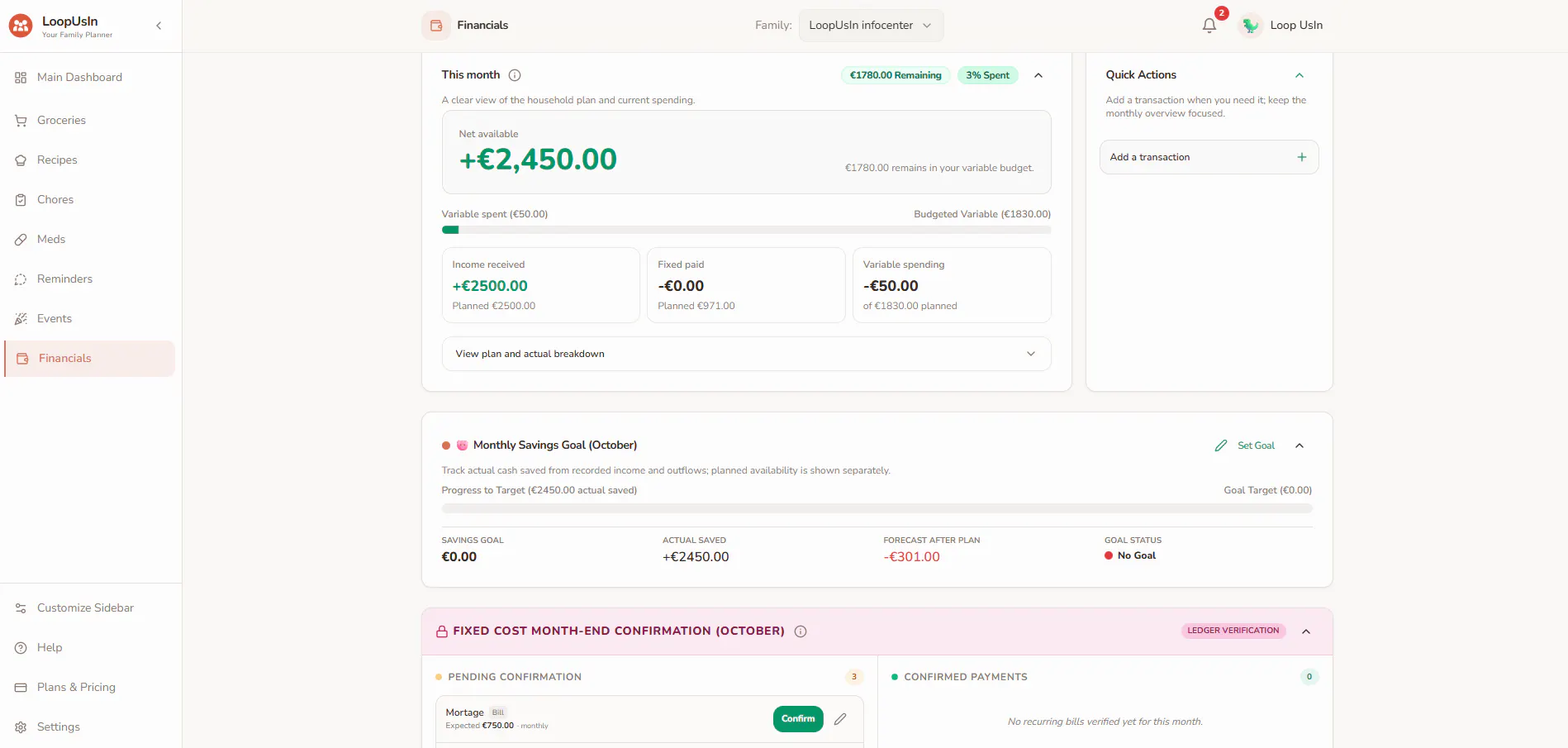
Task: Click the Ledger Verification badge
Action: [x=1233, y=631]
